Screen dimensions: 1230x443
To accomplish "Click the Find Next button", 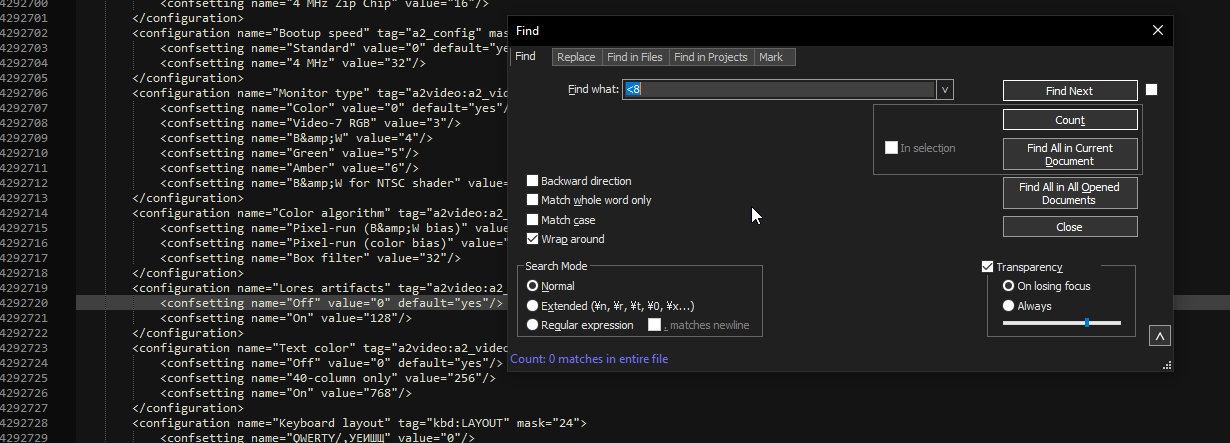I will (x=1069, y=91).
